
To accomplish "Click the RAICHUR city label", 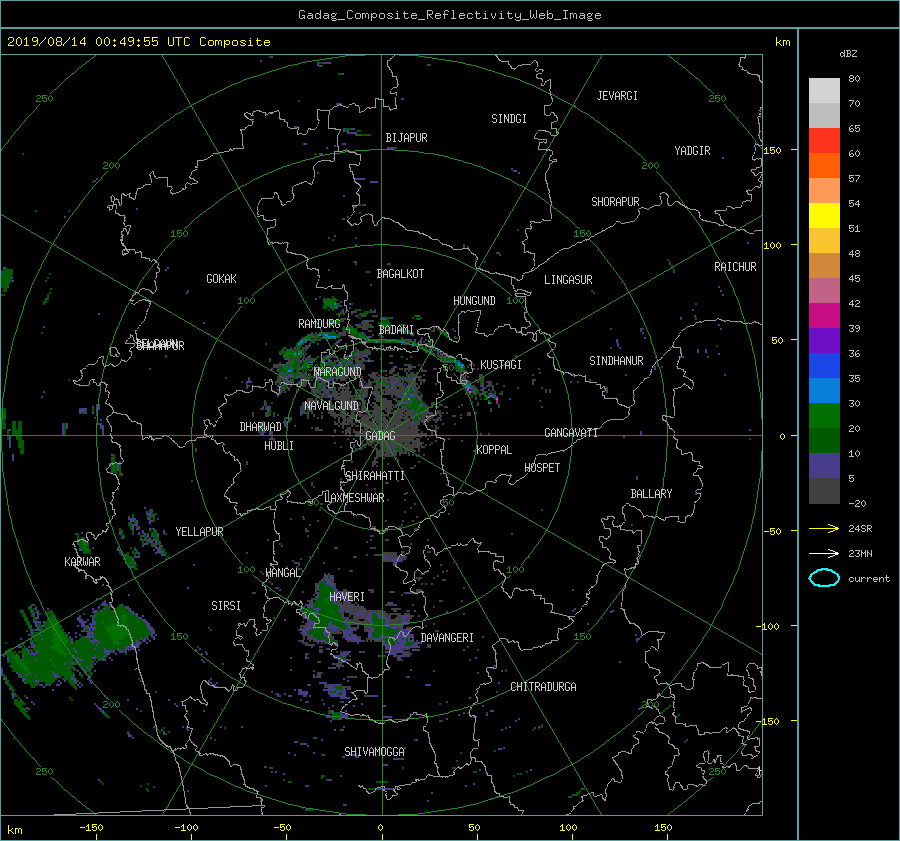I will (735, 267).
